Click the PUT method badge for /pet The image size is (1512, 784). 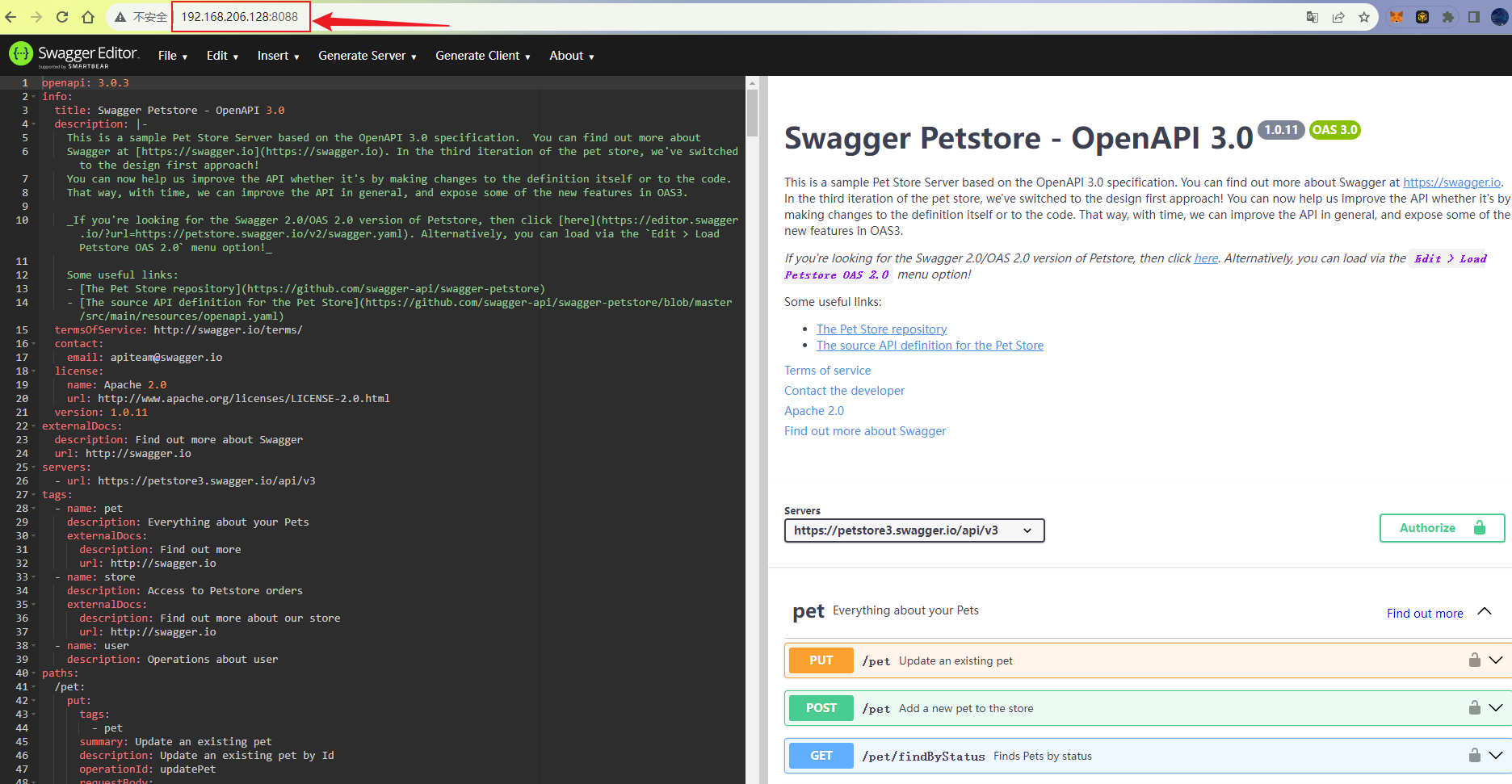(x=821, y=660)
